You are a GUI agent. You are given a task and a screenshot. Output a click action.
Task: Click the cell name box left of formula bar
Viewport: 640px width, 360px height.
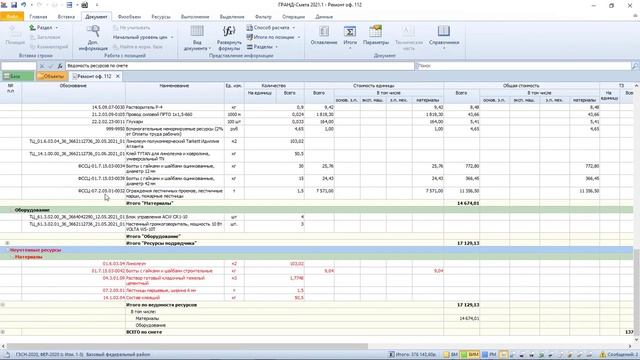(x=18, y=66)
